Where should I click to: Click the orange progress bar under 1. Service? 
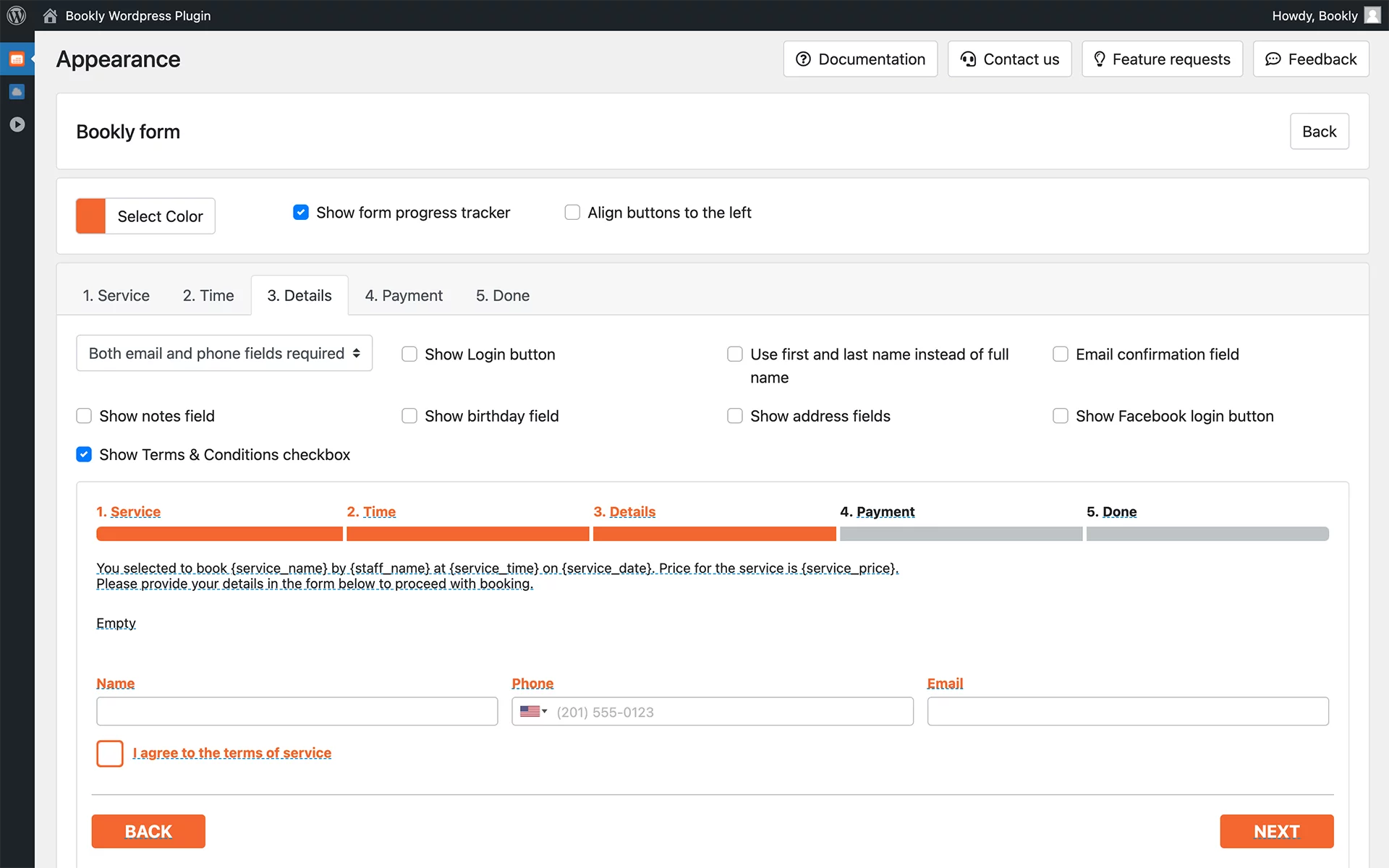219,534
